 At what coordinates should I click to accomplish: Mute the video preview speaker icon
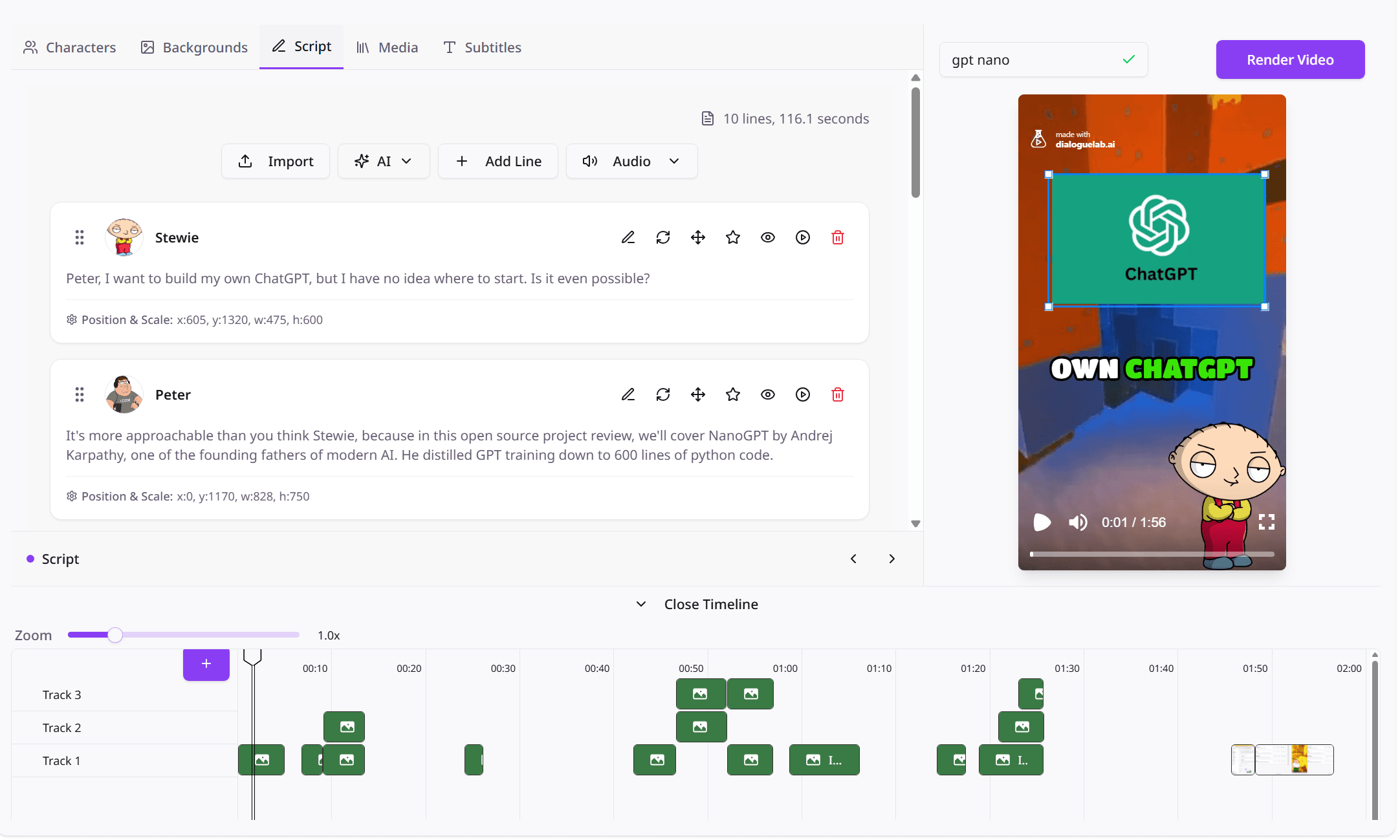pyautogui.click(x=1078, y=522)
